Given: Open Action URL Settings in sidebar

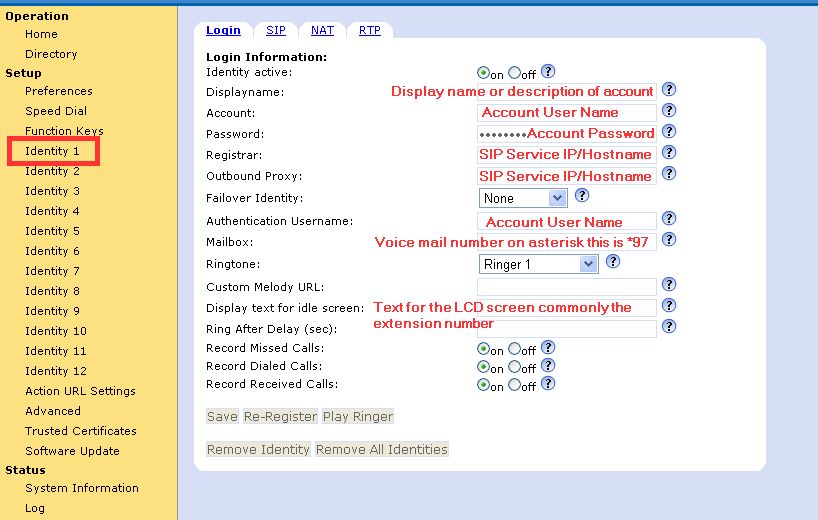Looking at the screenshot, I should (80, 391).
